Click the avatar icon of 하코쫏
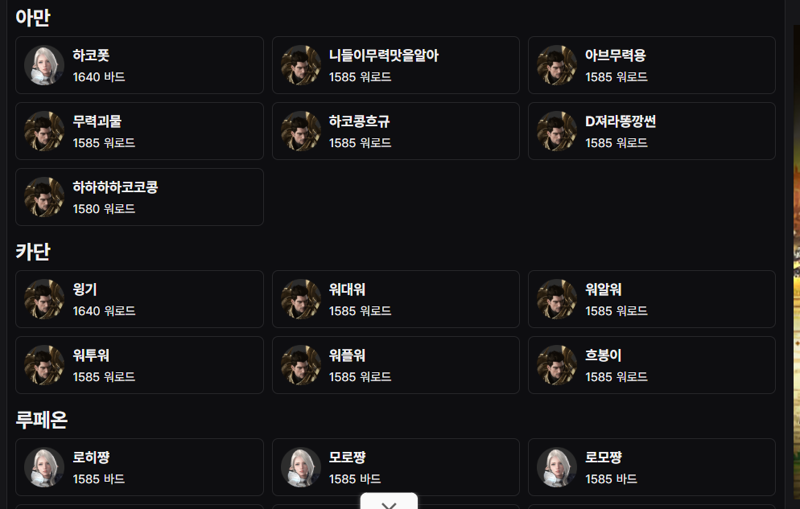The width and height of the screenshot is (800, 509). click(x=44, y=65)
